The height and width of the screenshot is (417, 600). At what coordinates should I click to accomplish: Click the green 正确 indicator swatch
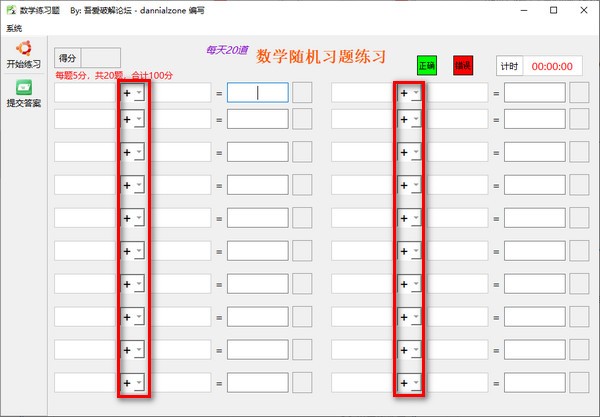[427, 65]
